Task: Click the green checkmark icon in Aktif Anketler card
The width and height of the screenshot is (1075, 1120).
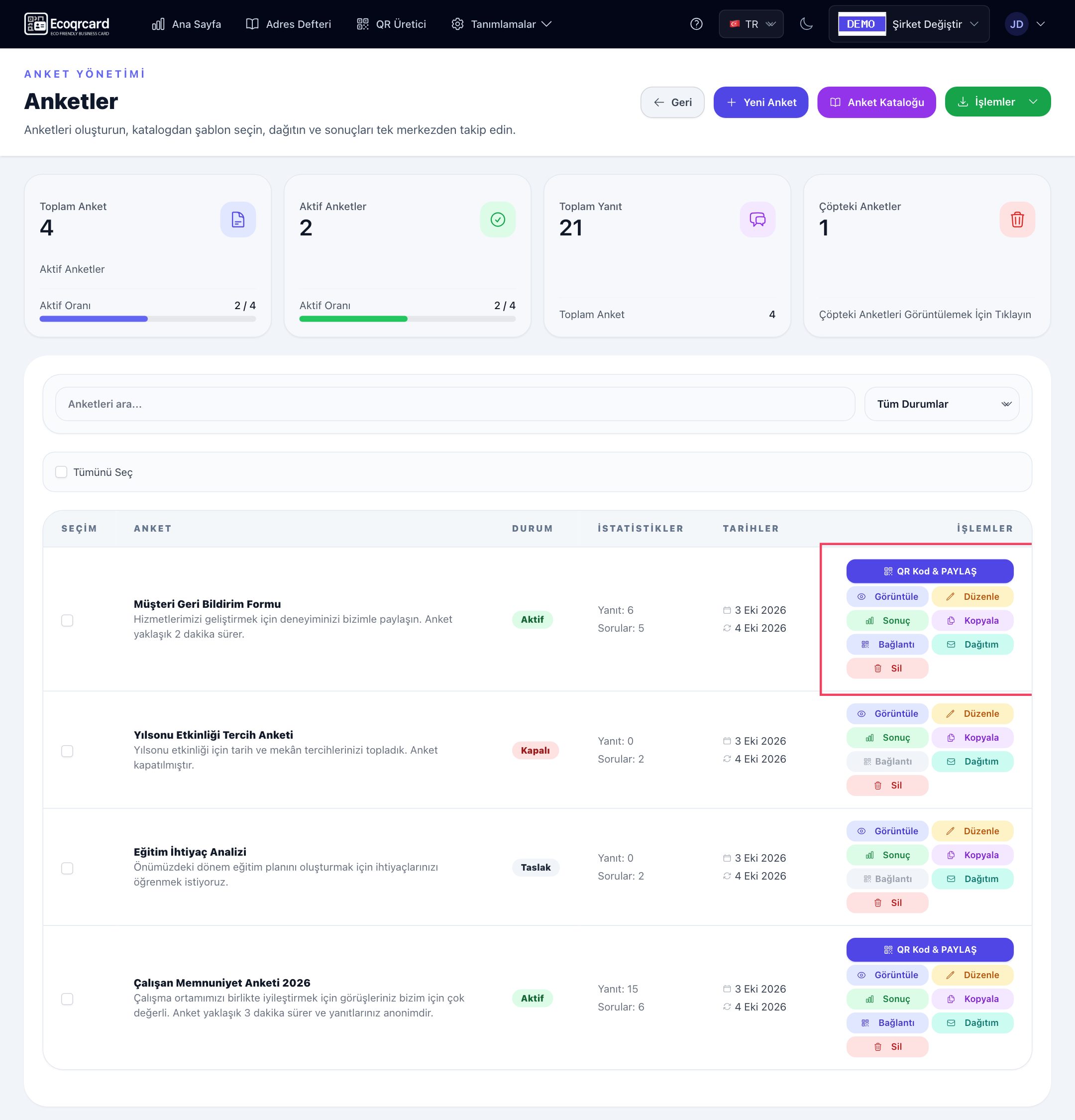Action: [x=498, y=220]
